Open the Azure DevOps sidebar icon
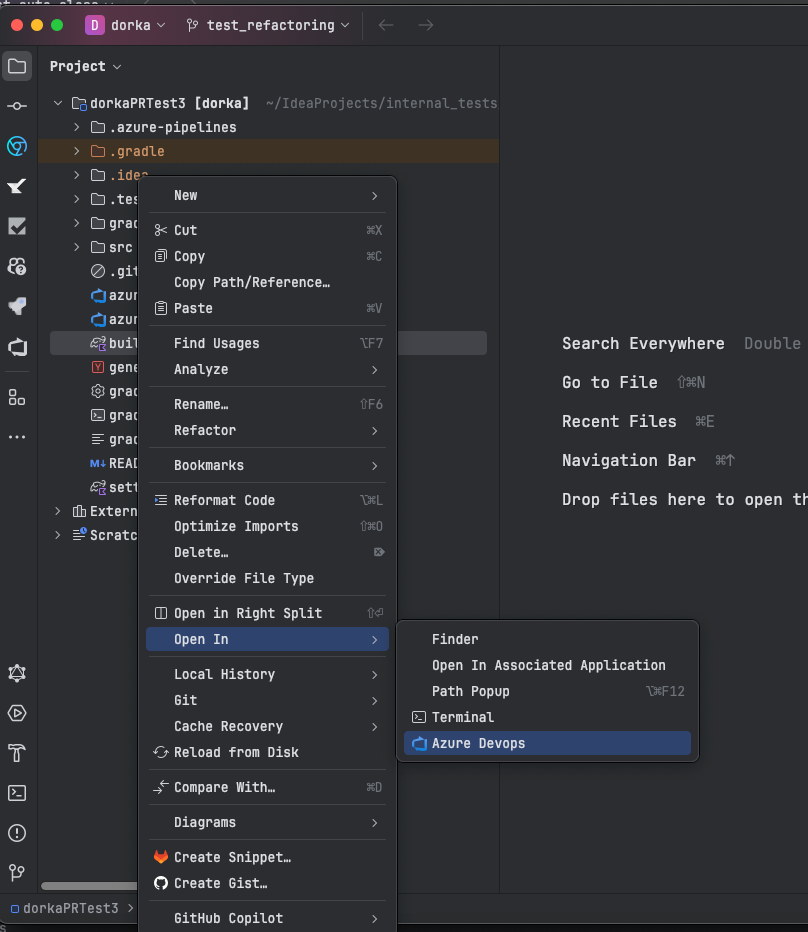808x932 pixels. [17, 347]
